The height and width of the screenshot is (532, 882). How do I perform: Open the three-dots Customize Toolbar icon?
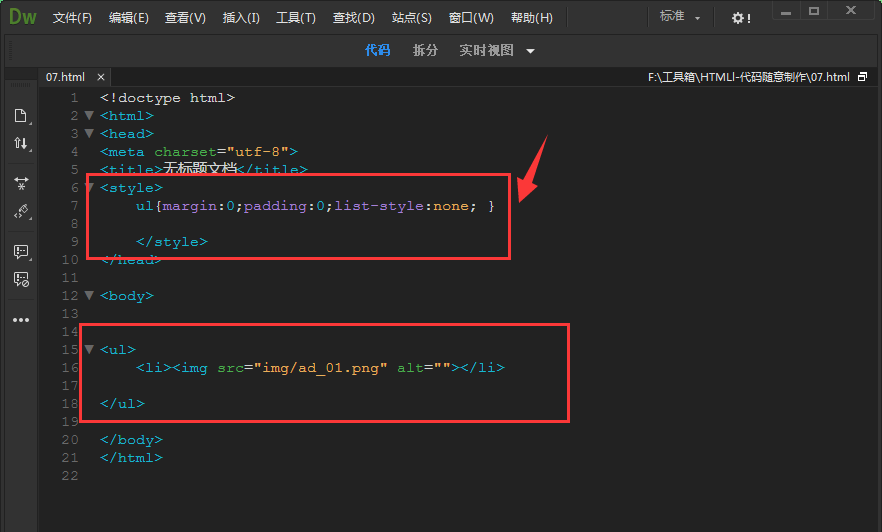click(x=20, y=320)
